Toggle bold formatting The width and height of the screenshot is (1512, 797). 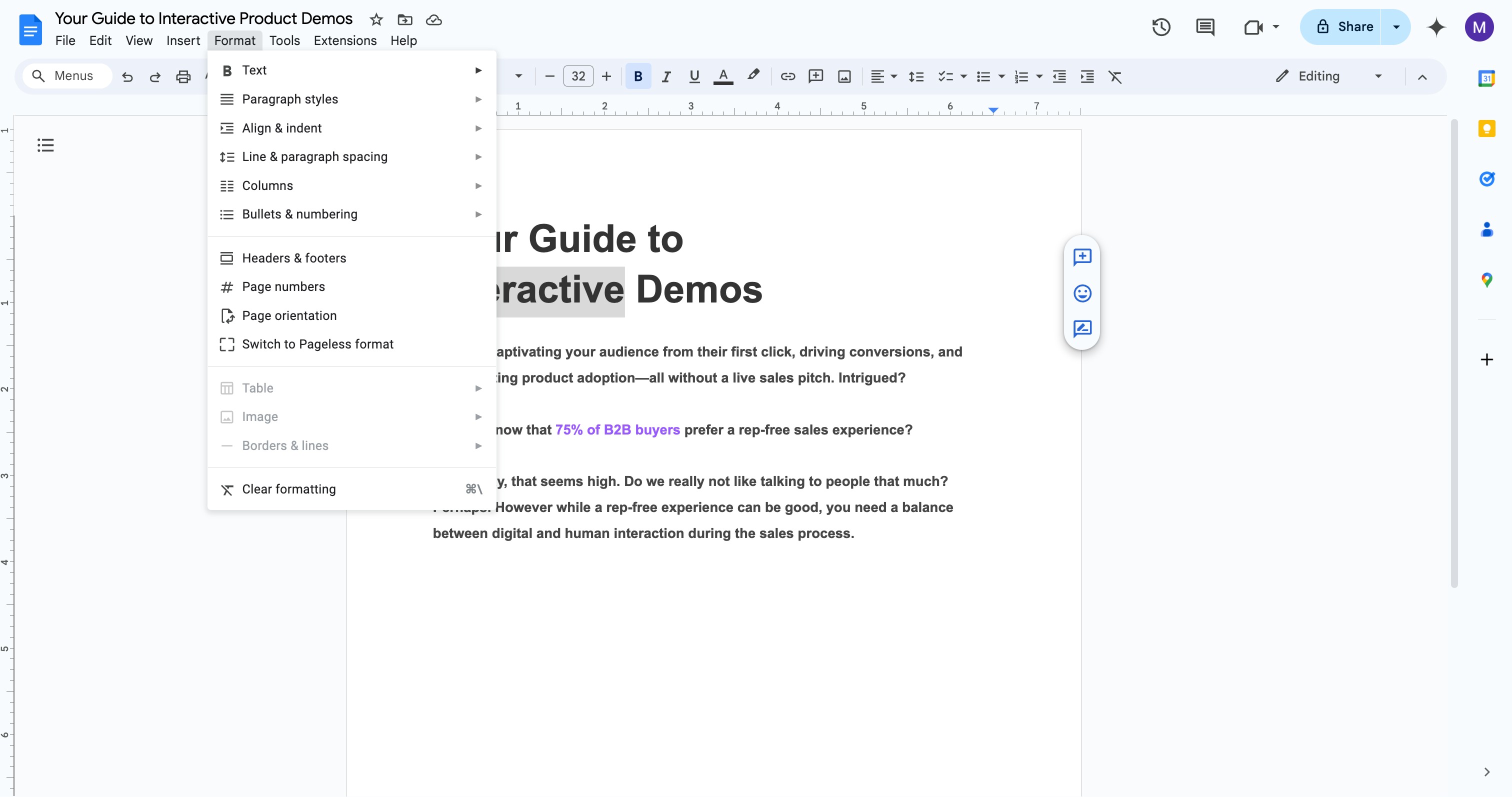[x=638, y=76]
